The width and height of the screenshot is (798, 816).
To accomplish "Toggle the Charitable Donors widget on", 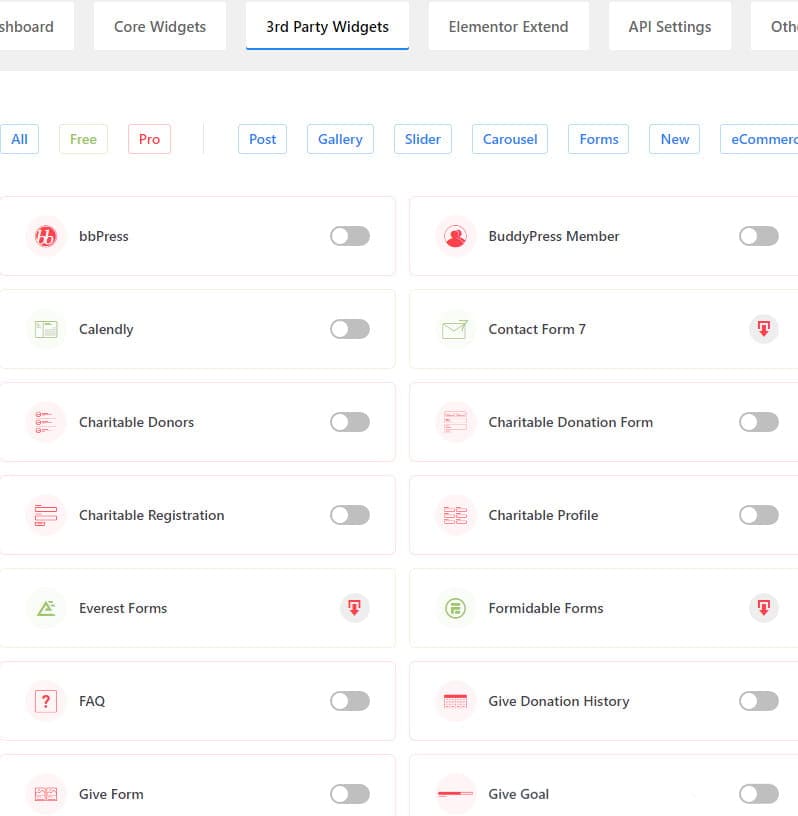I will click(350, 422).
